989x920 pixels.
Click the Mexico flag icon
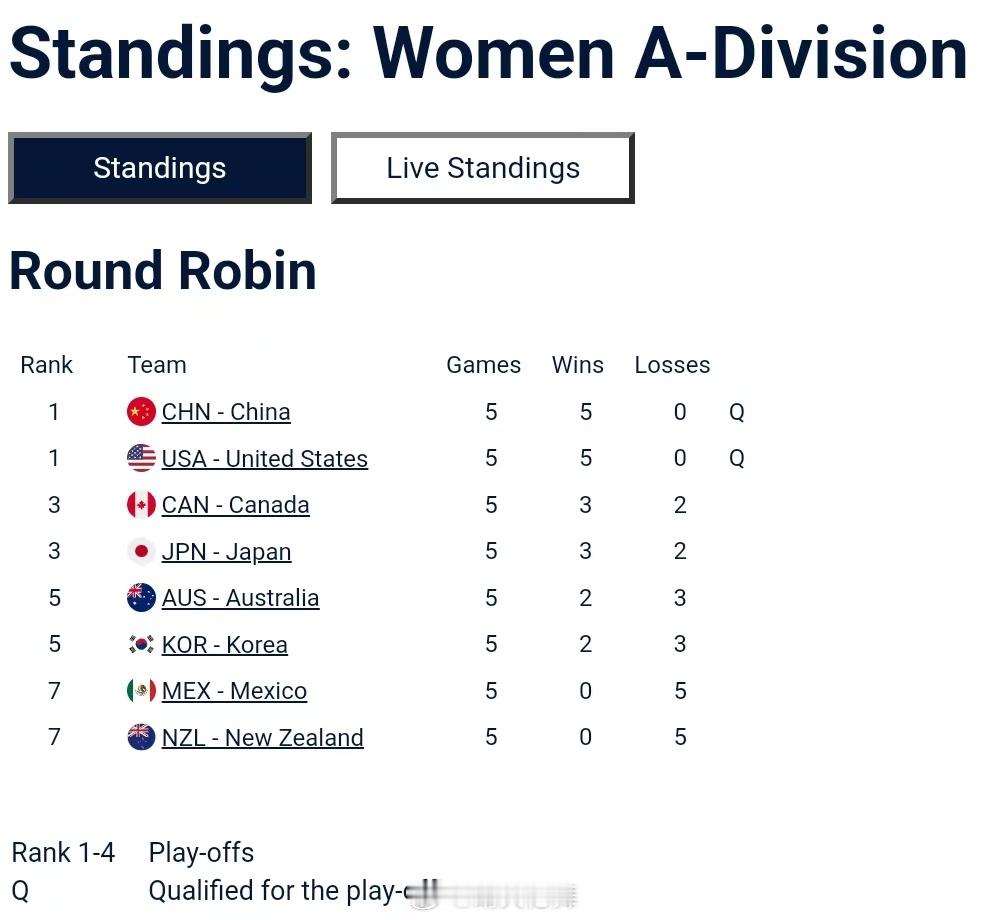[141, 691]
